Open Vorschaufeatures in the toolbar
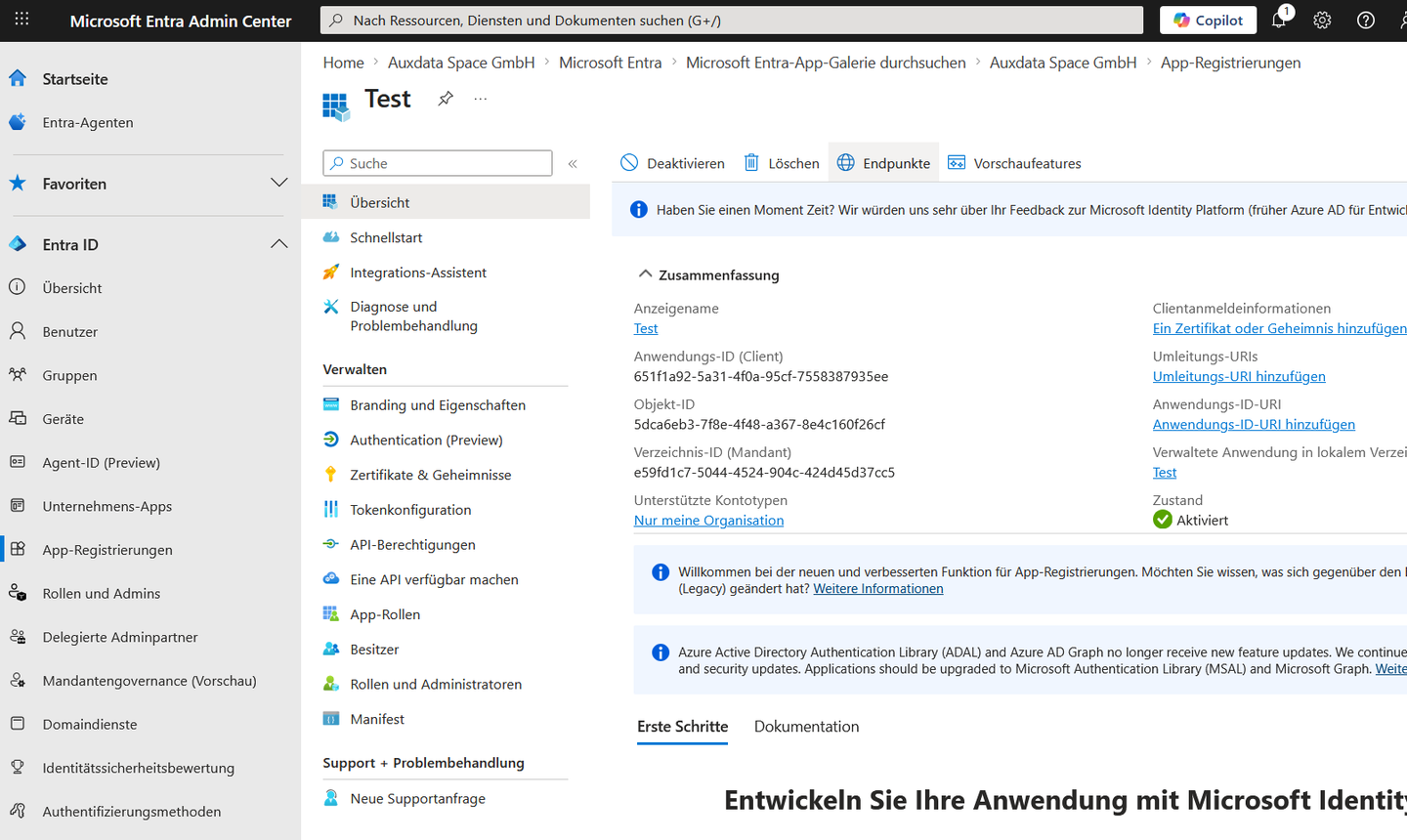 pyautogui.click(x=1014, y=163)
